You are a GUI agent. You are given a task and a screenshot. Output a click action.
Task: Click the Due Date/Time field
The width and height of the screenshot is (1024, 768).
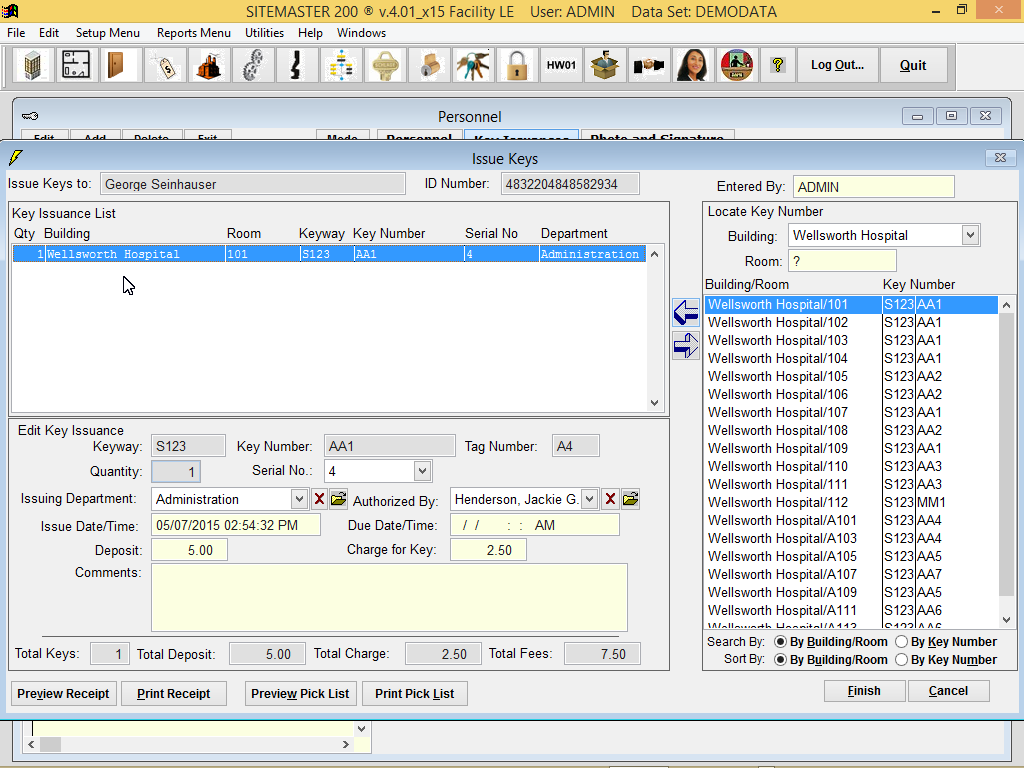tap(535, 525)
